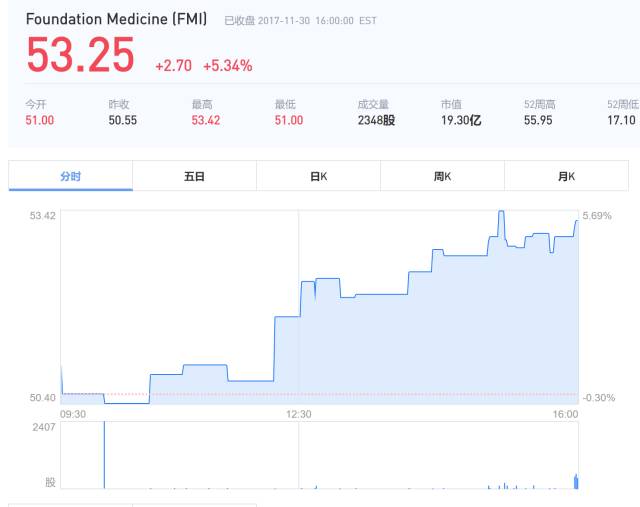
Task: Click the 昨收 value 50.55
Action: click(x=123, y=120)
